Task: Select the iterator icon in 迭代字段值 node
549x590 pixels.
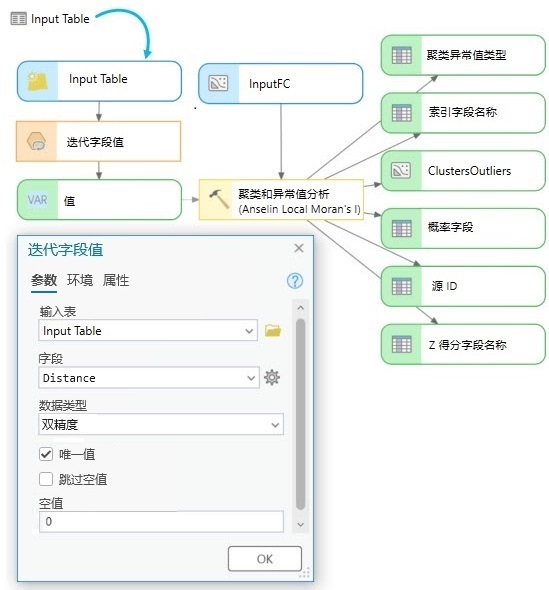Action: 36,141
